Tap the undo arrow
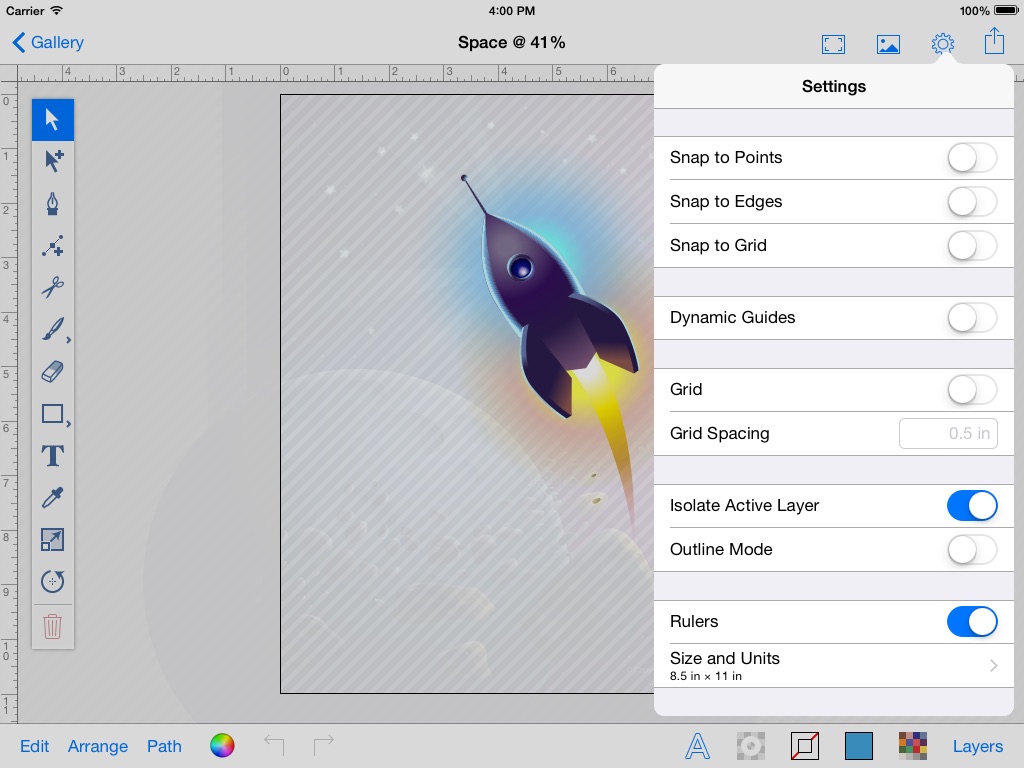 coord(274,745)
